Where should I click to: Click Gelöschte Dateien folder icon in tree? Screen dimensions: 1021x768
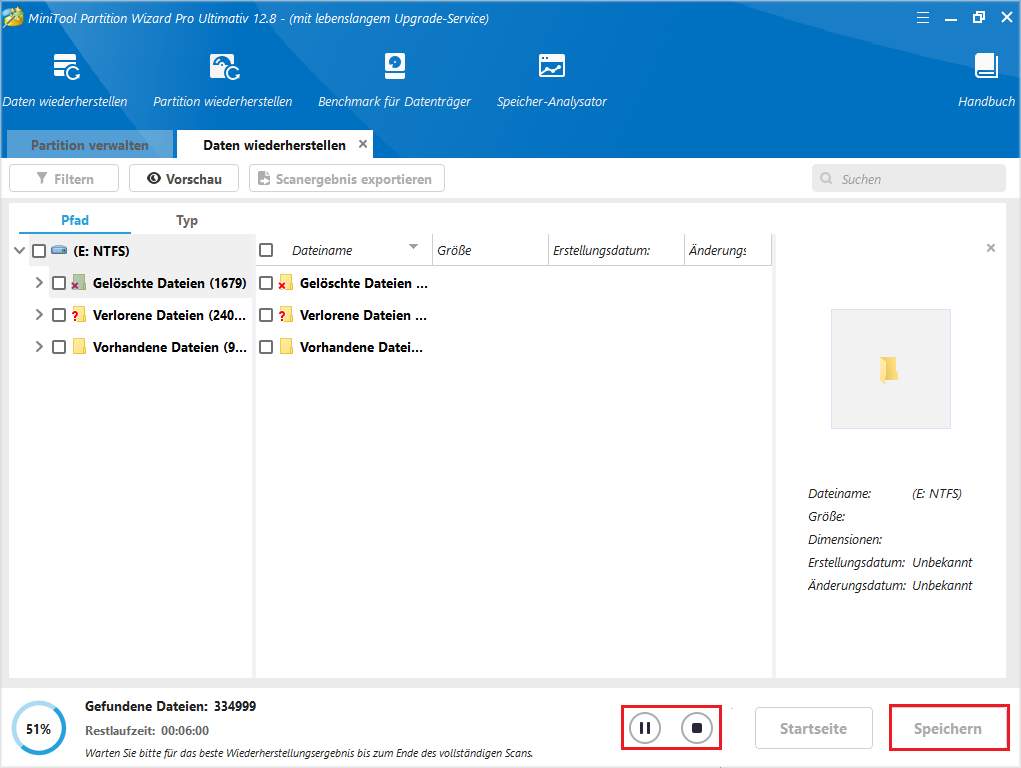tap(79, 283)
